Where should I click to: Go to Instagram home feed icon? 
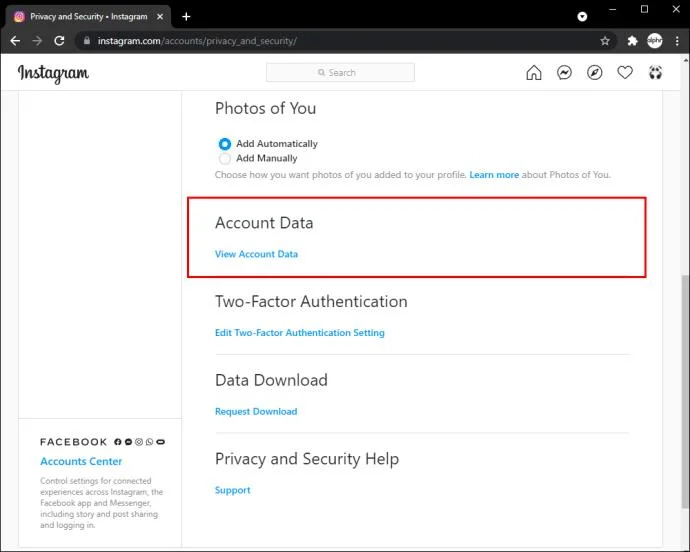(534, 73)
